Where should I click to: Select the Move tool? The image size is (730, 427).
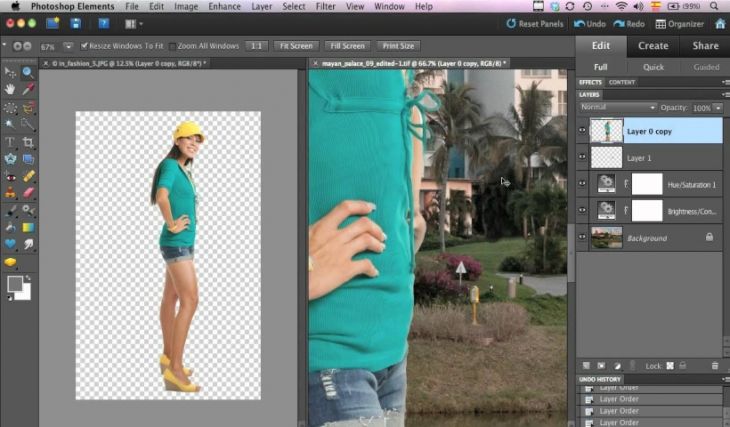(11, 73)
